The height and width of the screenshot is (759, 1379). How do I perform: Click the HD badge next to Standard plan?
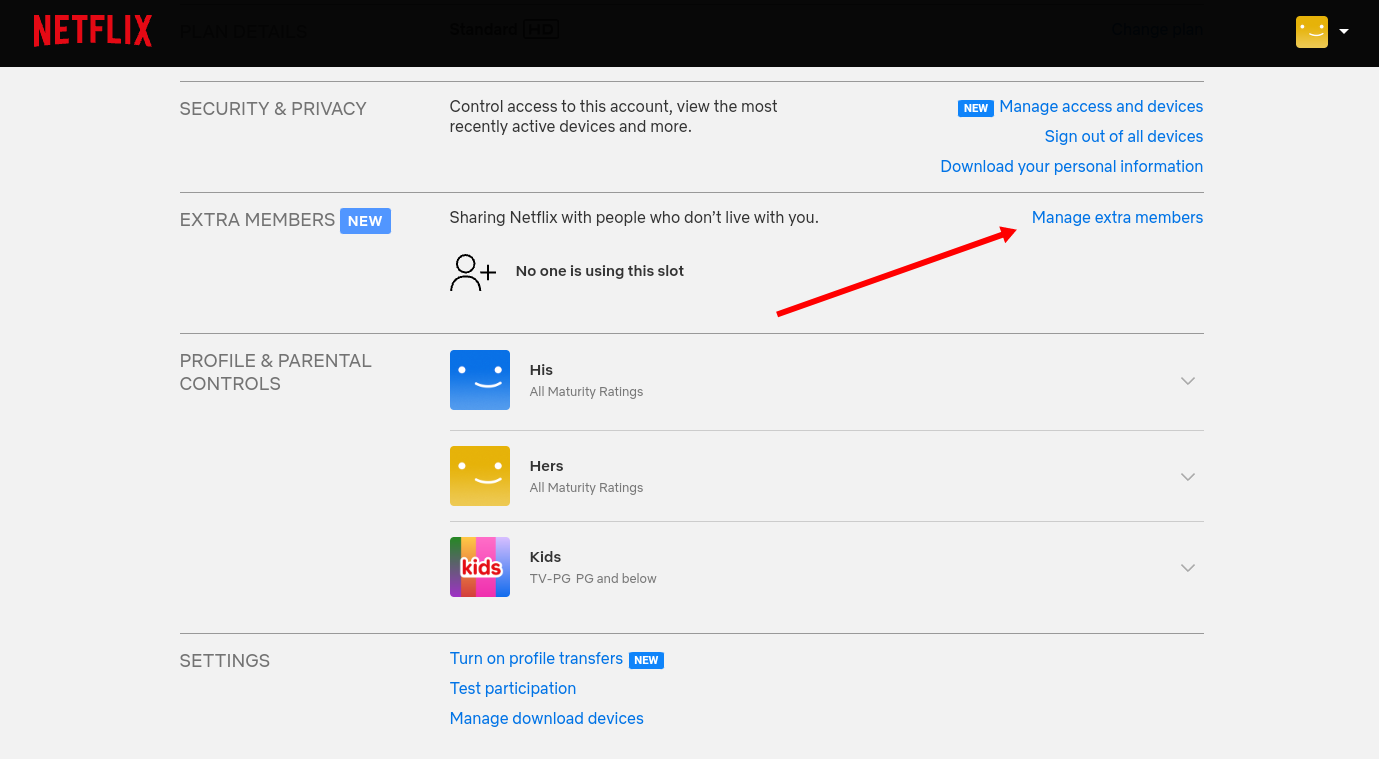[x=545, y=29]
